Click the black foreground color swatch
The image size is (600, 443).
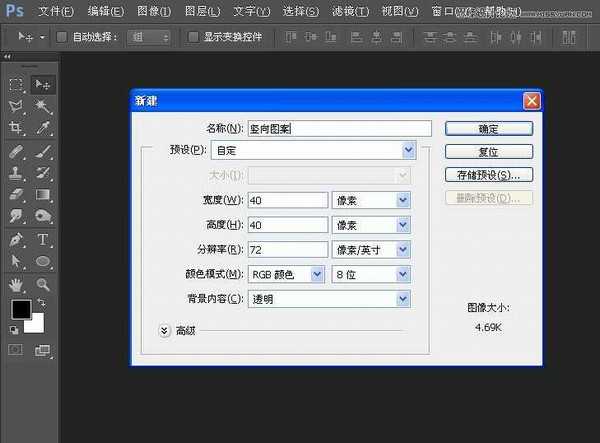[20, 309]
